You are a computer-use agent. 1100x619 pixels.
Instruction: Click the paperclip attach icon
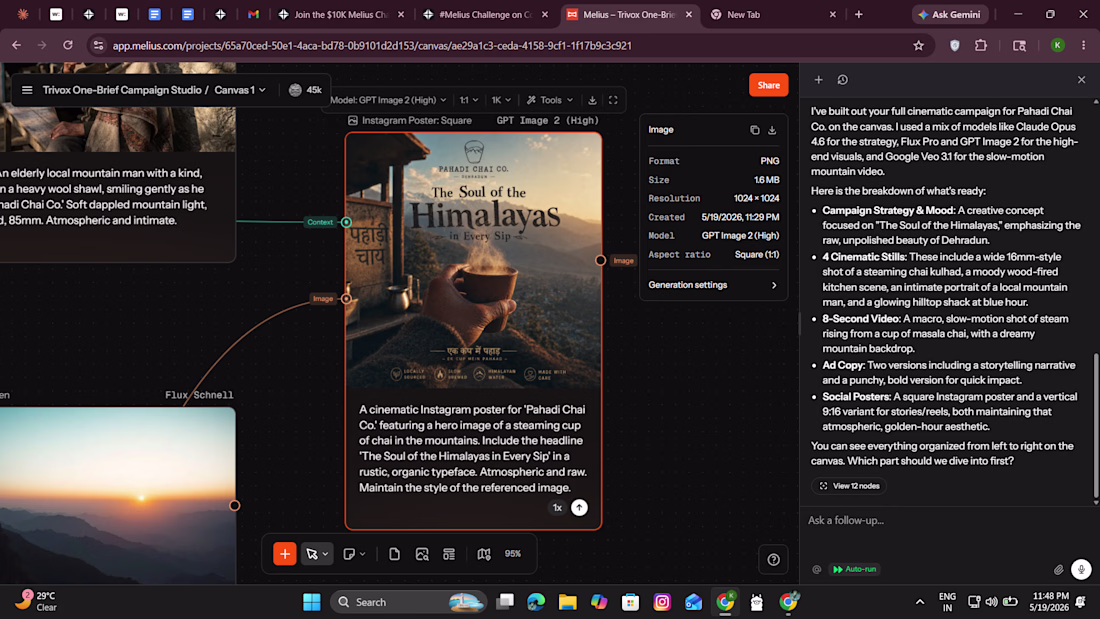[x=1058, y=569]
